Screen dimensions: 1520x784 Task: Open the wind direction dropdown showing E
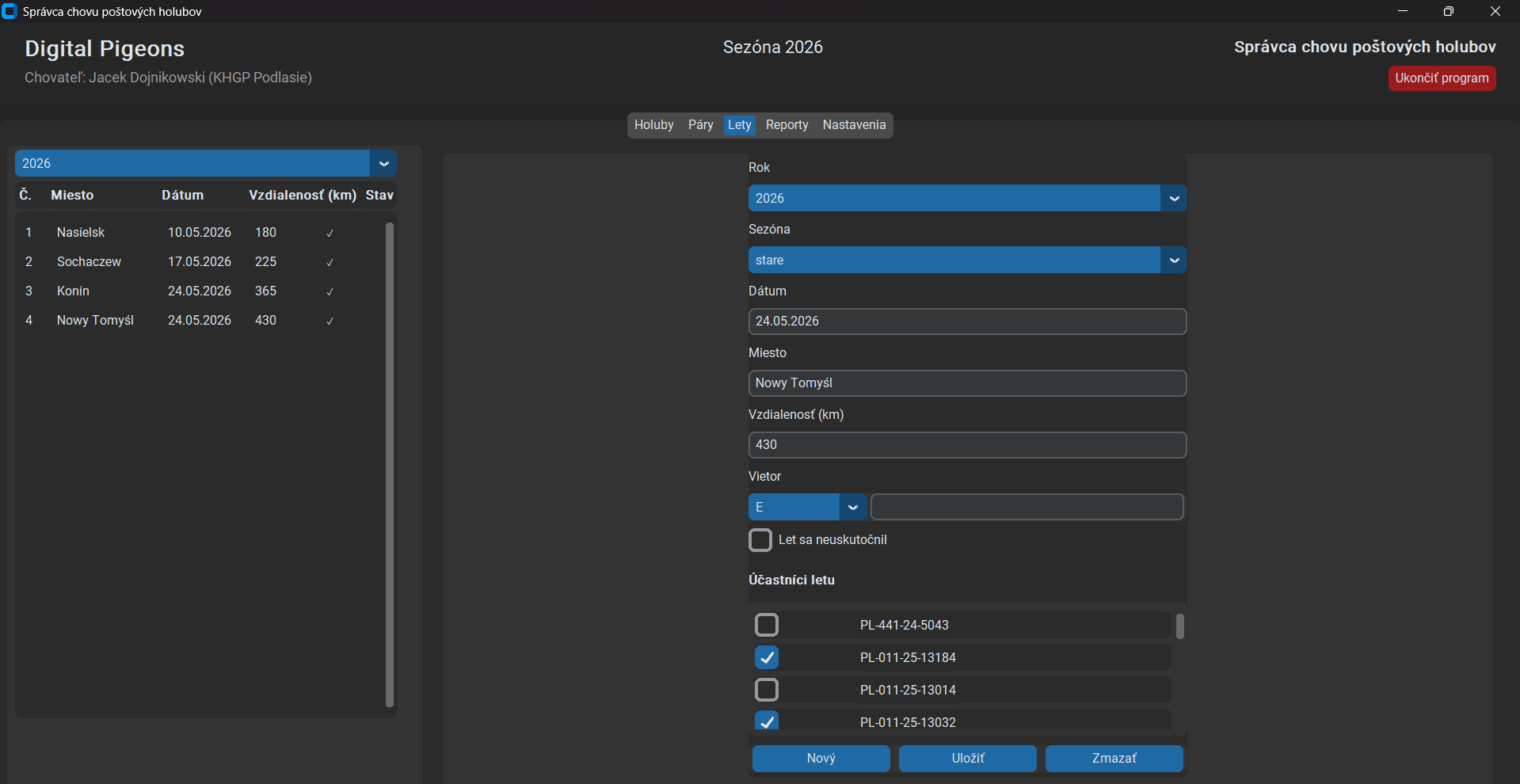click(852, 507)
